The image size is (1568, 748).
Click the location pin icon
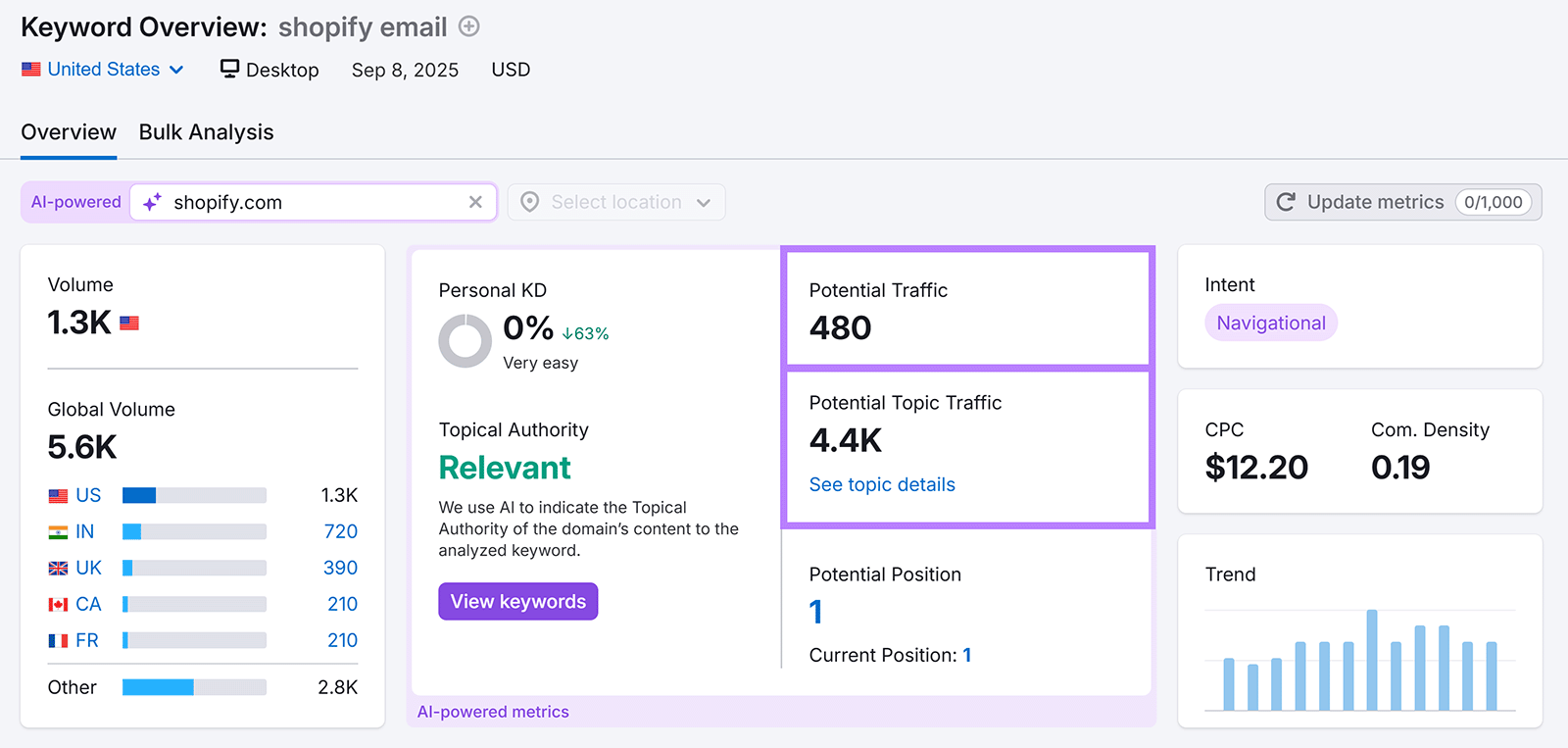point(529,202)
